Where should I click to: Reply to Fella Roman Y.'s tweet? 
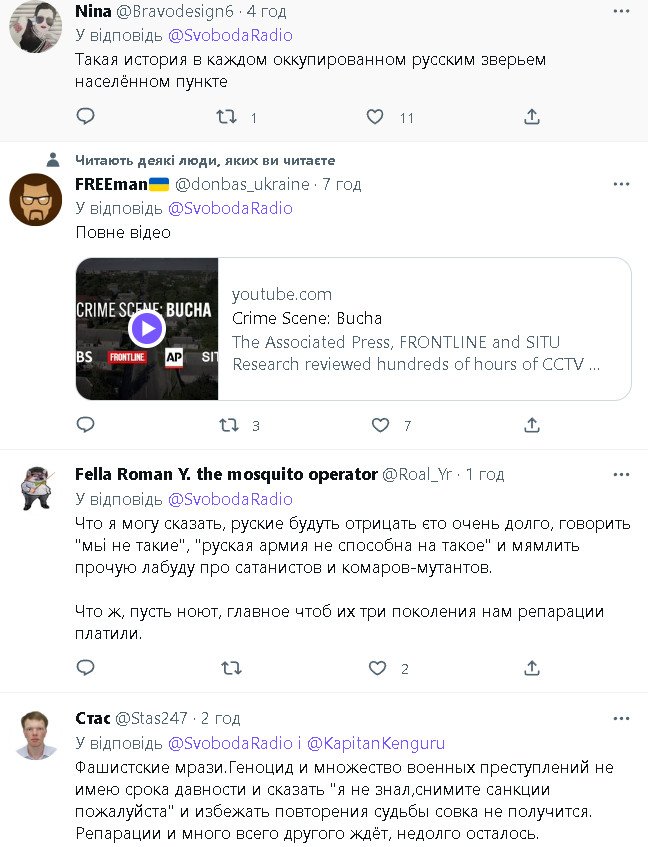click(86, 668)
